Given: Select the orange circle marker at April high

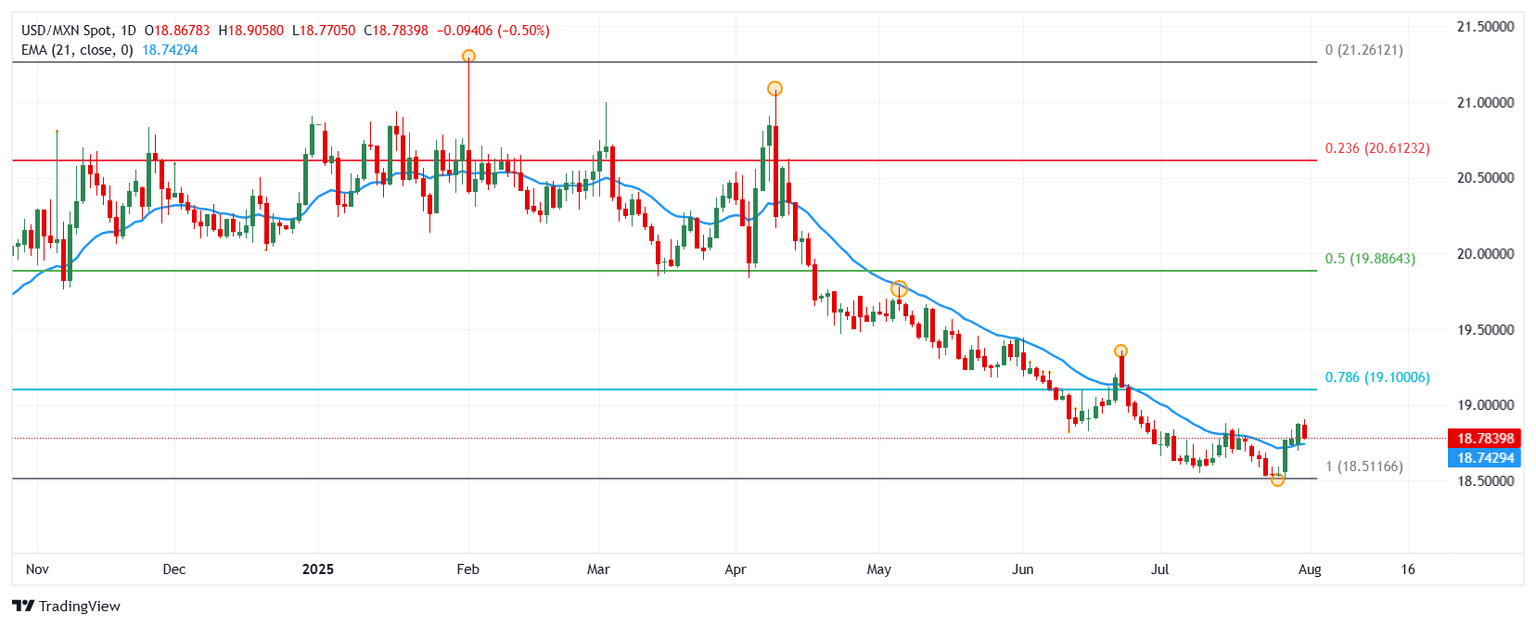Looking at the screenshot, I should coord(774,89).
